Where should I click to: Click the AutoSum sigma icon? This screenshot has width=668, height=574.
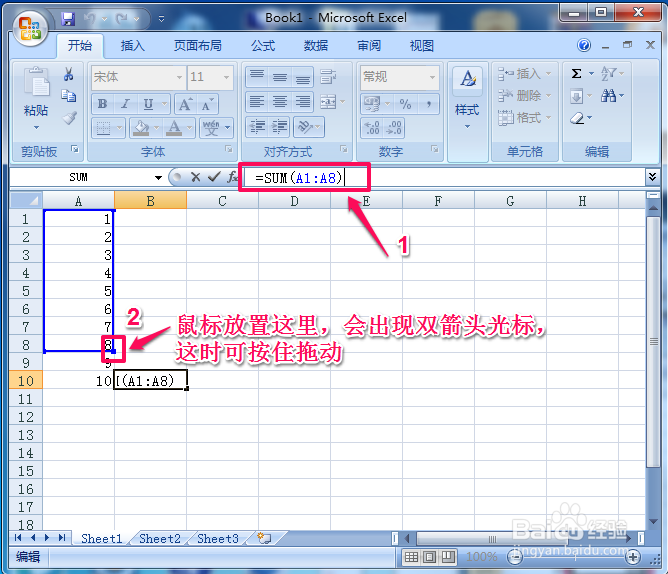tap(576, 74)
